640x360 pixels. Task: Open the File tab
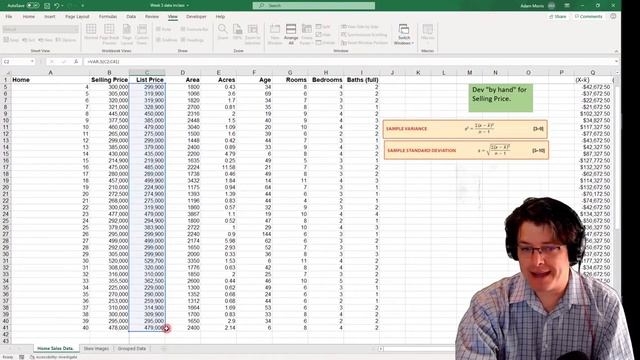point(9,17)
